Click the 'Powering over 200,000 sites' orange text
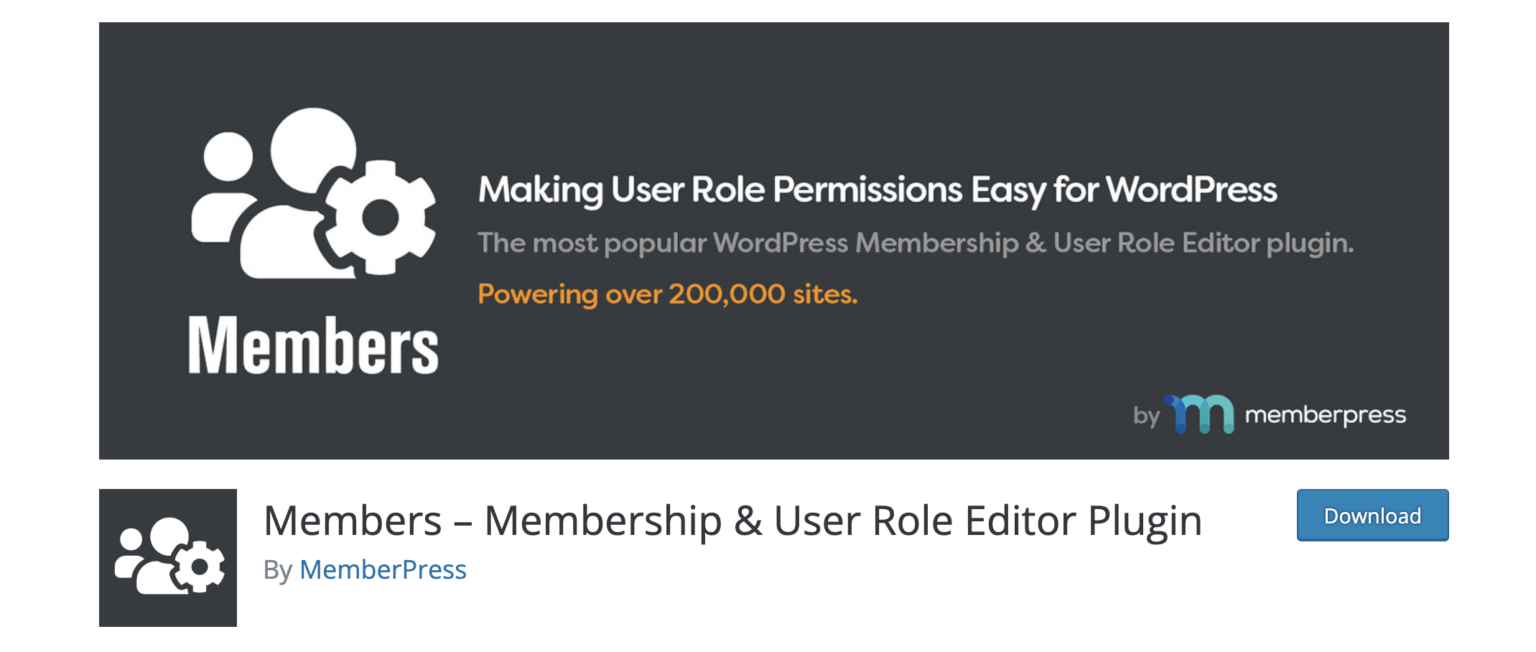The image size is (1536, 652). click(x=672, y=294)
